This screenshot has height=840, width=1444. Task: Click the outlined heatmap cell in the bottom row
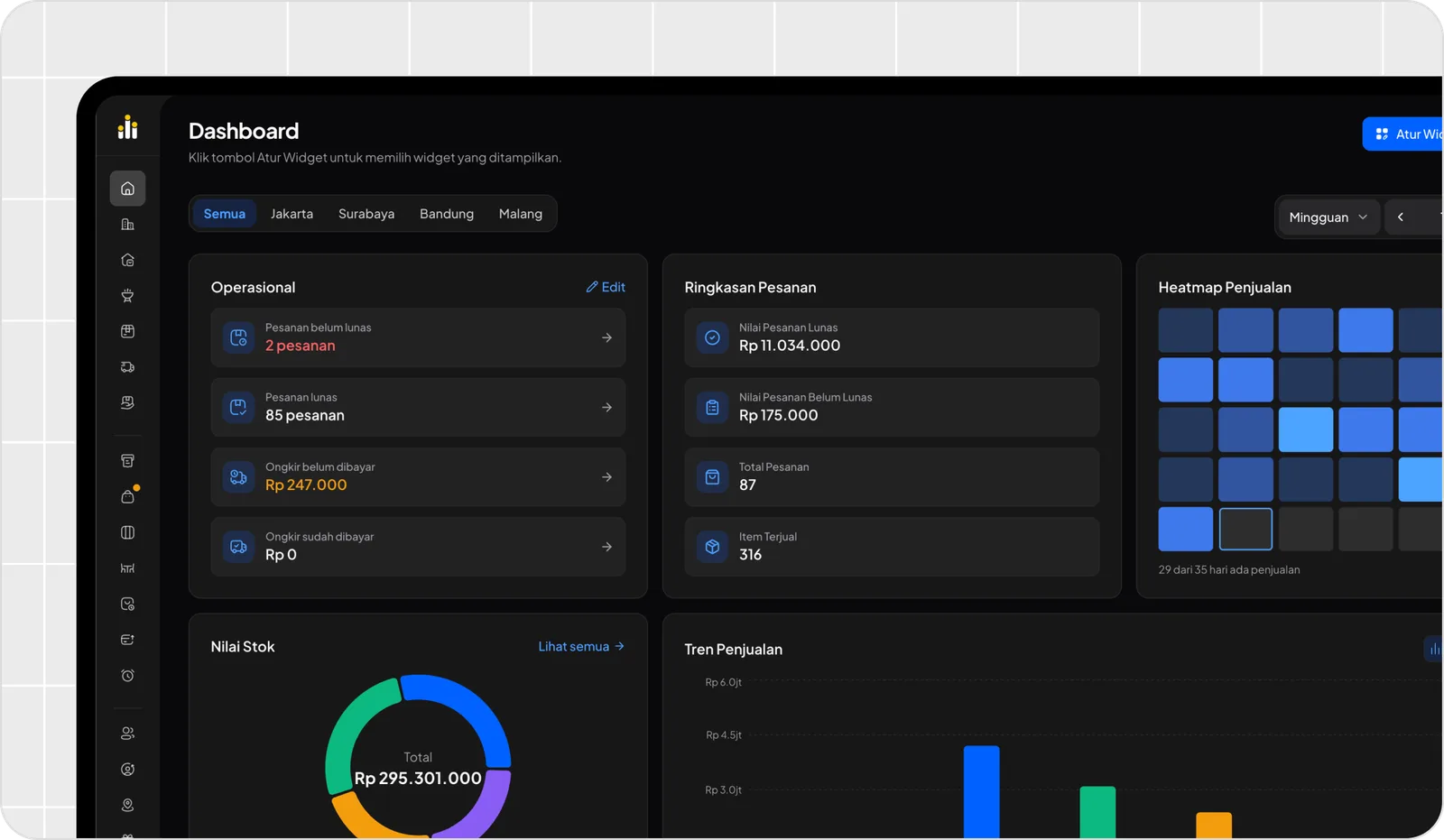(x=1245, y=529)
